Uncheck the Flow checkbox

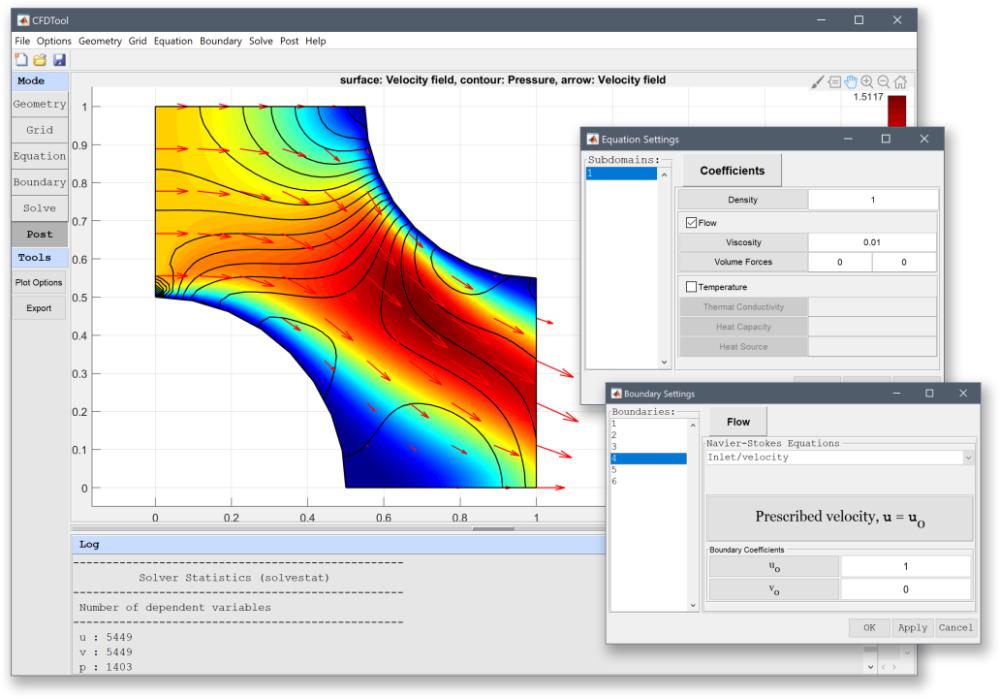(x=691, y=223)
